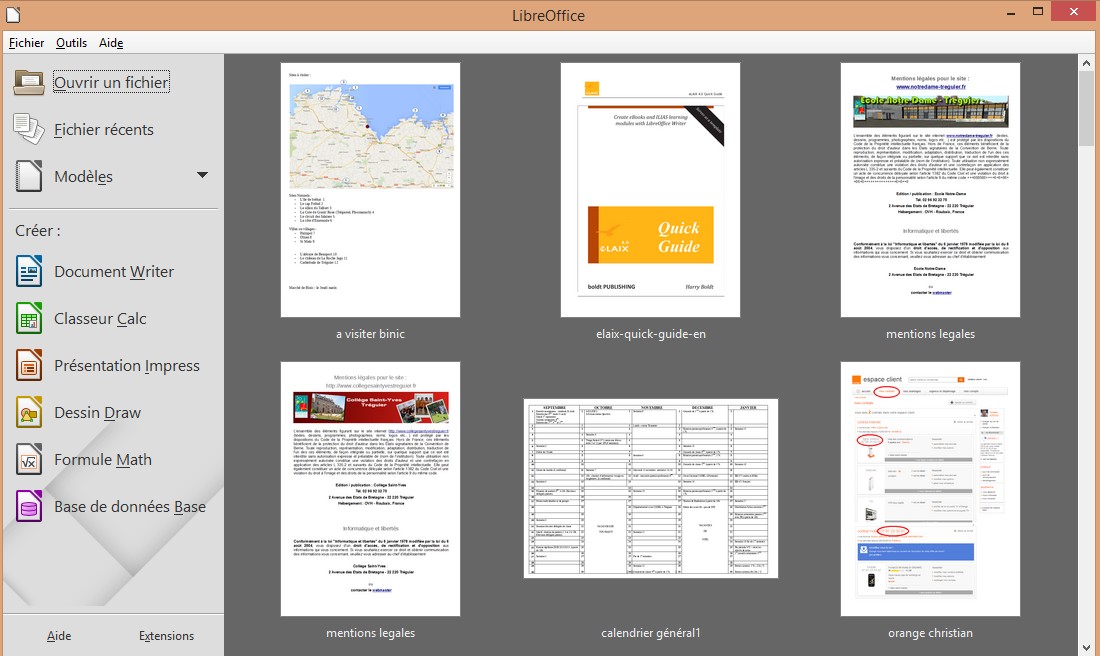
Task: Click the Aide button at sidebar bottom
Action: click(x=59, y=636)
